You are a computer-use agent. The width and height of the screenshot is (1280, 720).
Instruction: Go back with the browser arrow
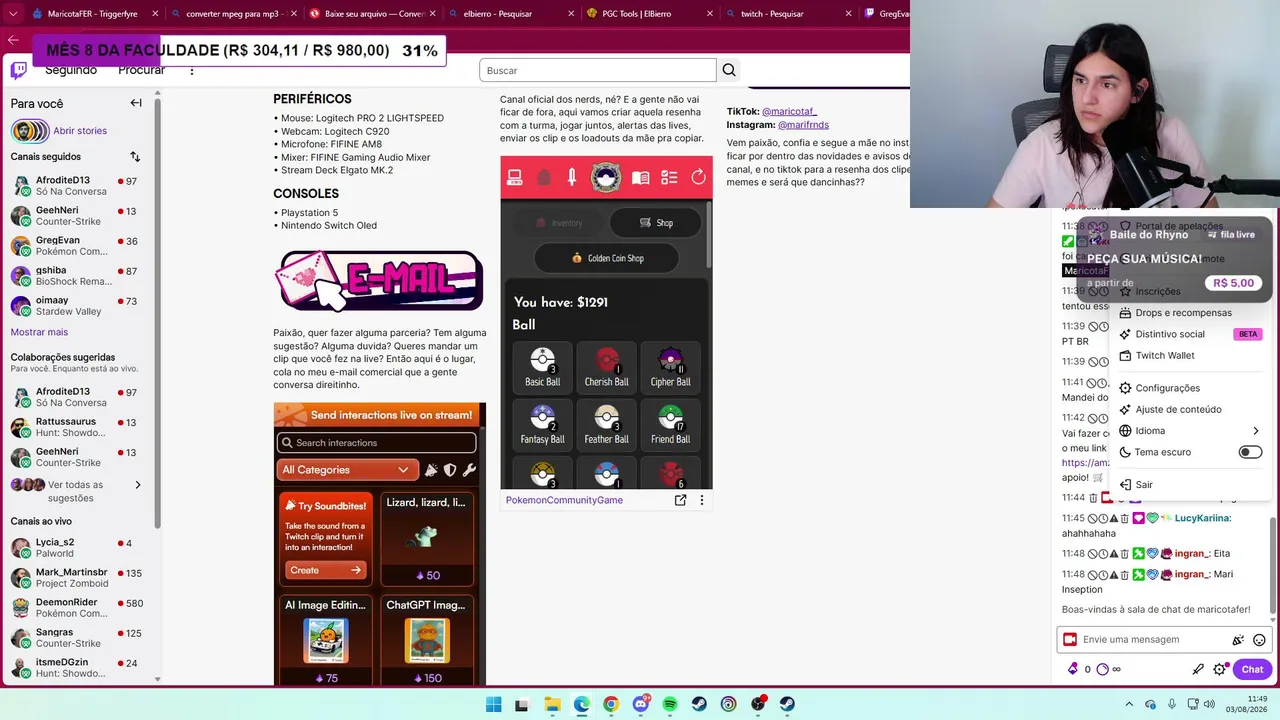click(13, 40)
